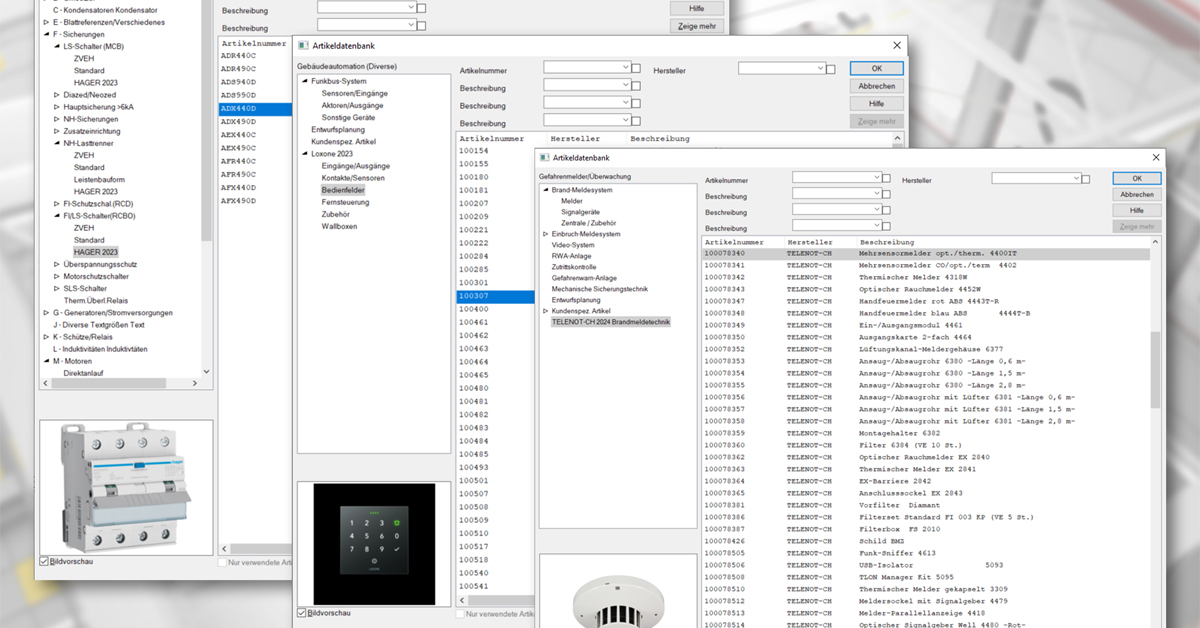
Task: Select article ADX440D in rear list
Action: [x=255, y=108]
